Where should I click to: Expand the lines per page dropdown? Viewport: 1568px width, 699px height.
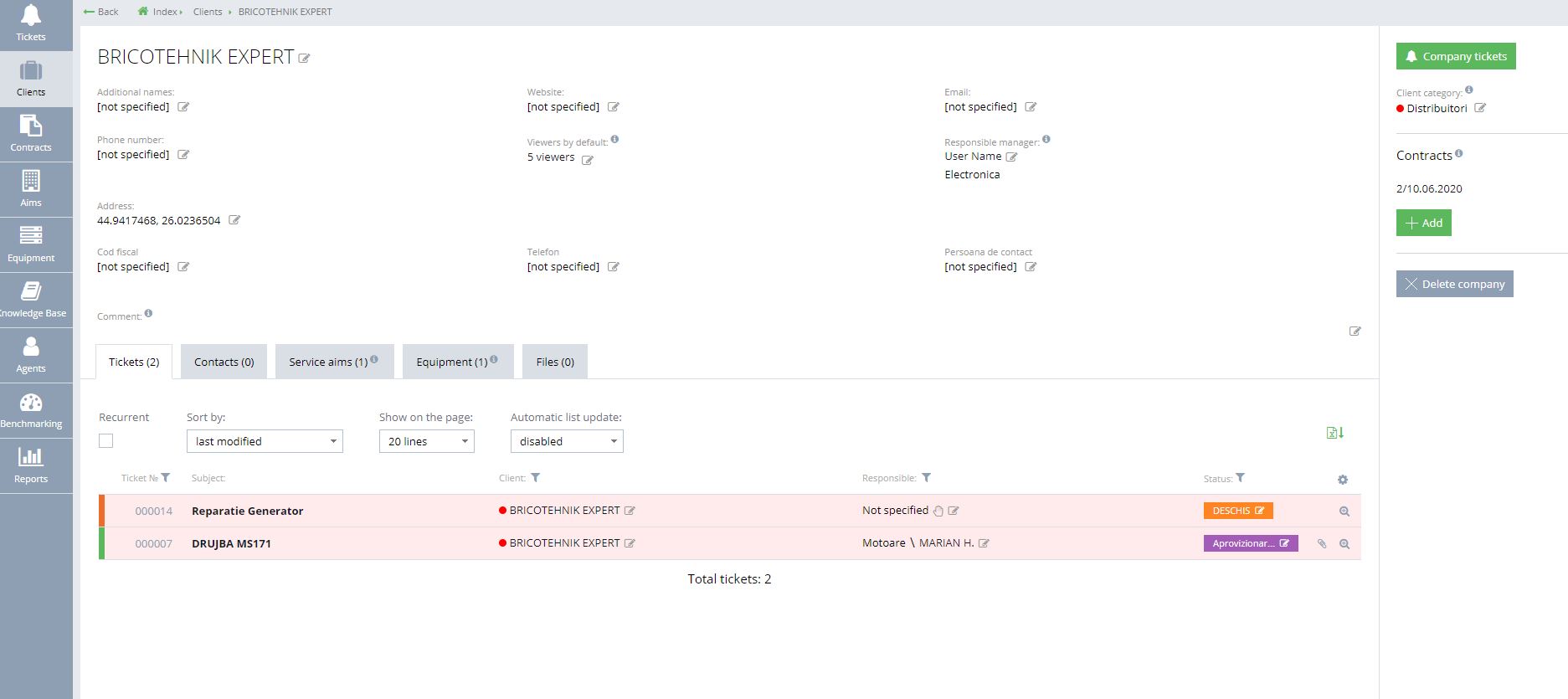click(426, 441)
